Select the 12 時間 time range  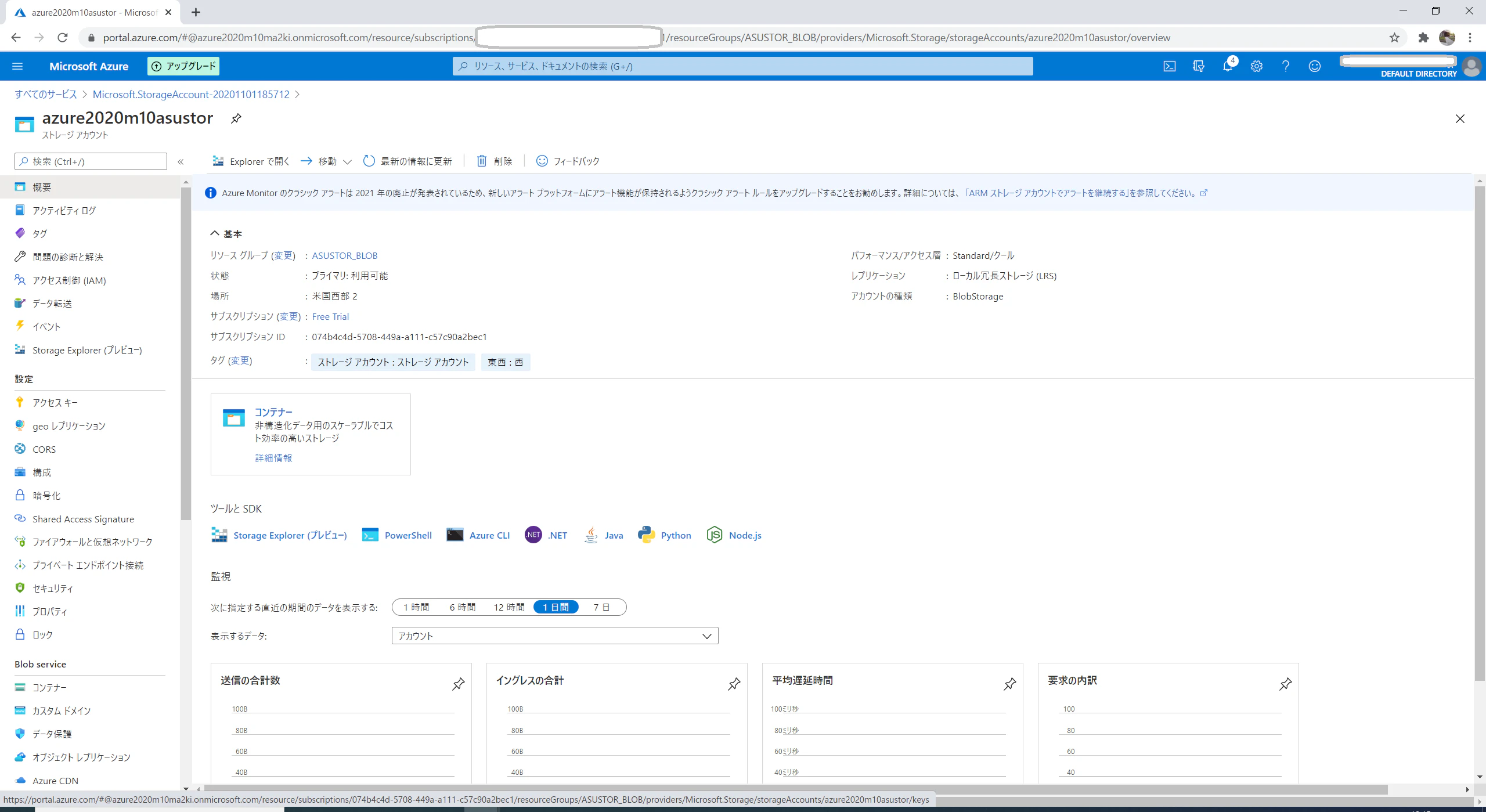click(508, 607)
